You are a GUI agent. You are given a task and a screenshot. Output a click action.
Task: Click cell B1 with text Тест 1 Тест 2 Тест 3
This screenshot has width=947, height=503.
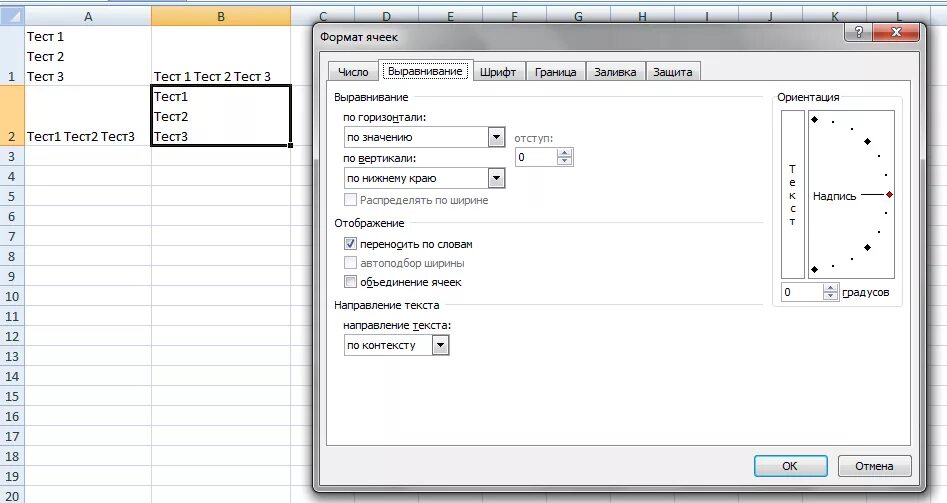[221, 56]
